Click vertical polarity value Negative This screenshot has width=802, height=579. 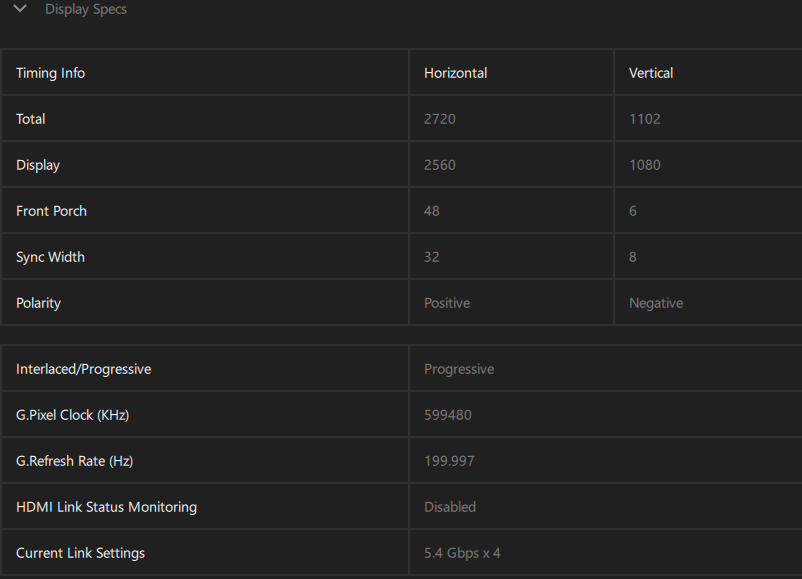pyautogui.click(x=656, y=303)
